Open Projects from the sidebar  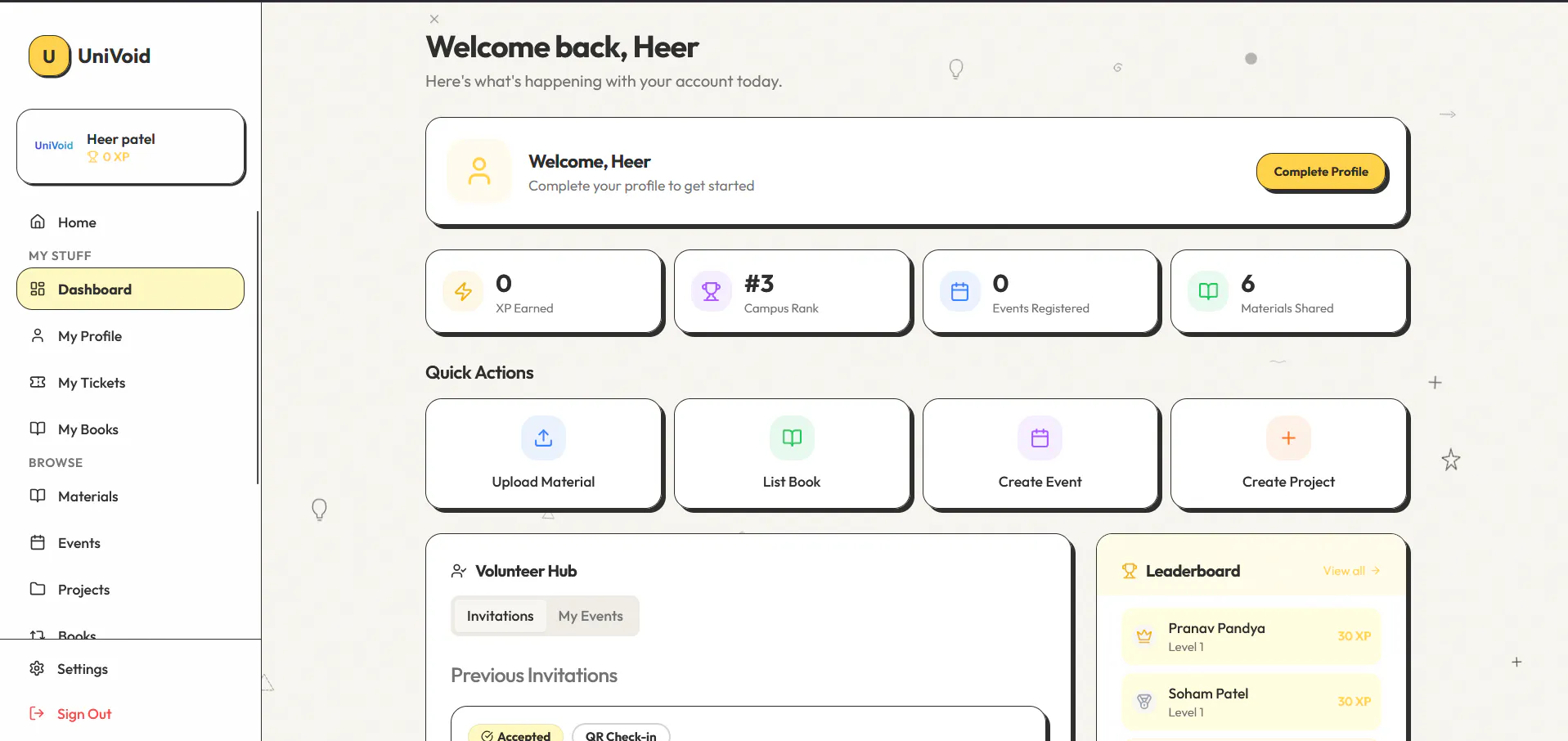[x=130, y=590]
